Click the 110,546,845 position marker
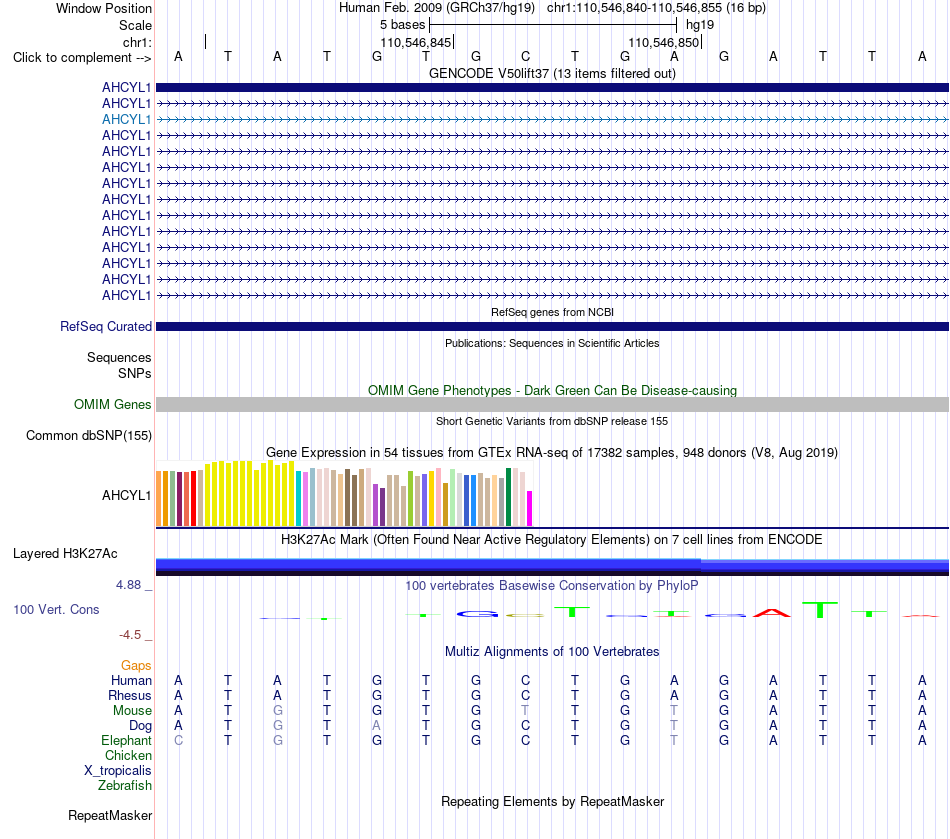Screen dimensions: 950x839 point(416,42)
